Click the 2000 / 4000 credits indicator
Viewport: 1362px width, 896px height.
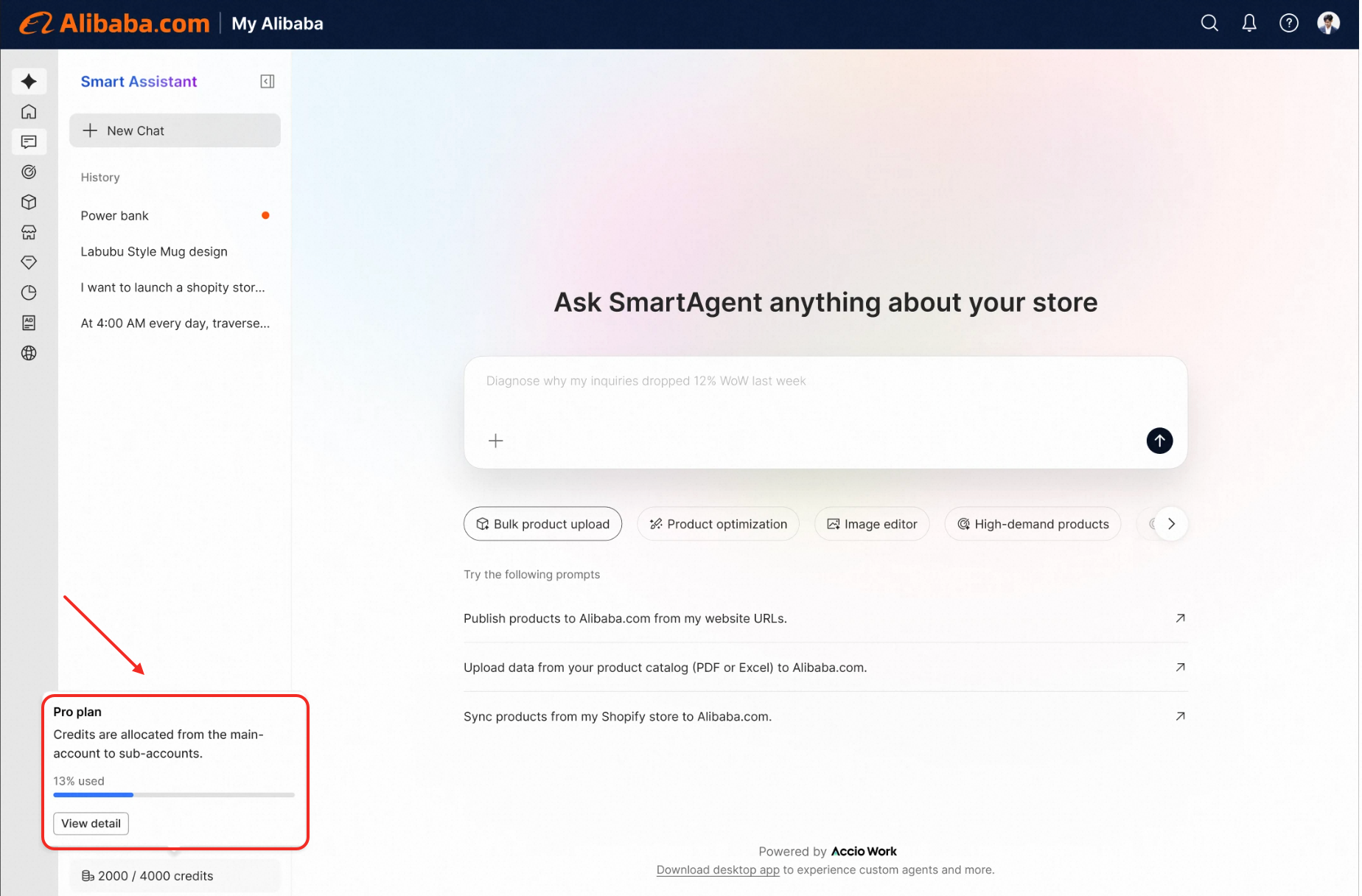point(175,875)
